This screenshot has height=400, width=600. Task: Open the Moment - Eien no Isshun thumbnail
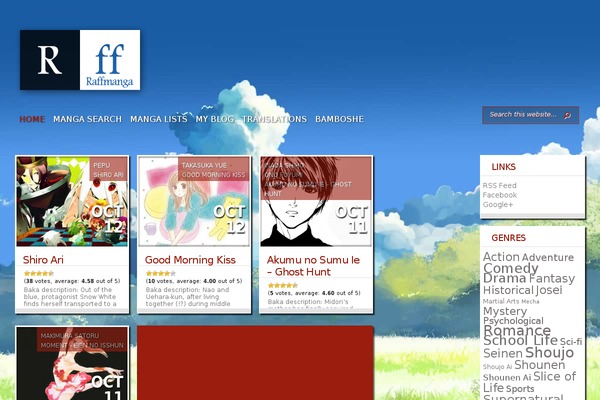tap(72, 364)
